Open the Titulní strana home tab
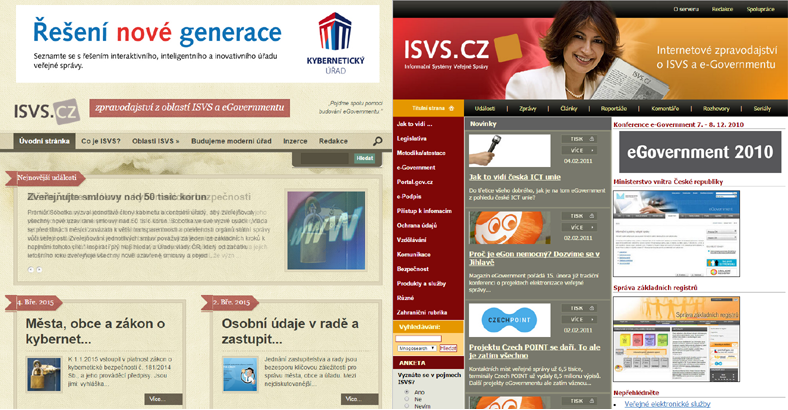The image size is (788, 410). coord(428,108)
